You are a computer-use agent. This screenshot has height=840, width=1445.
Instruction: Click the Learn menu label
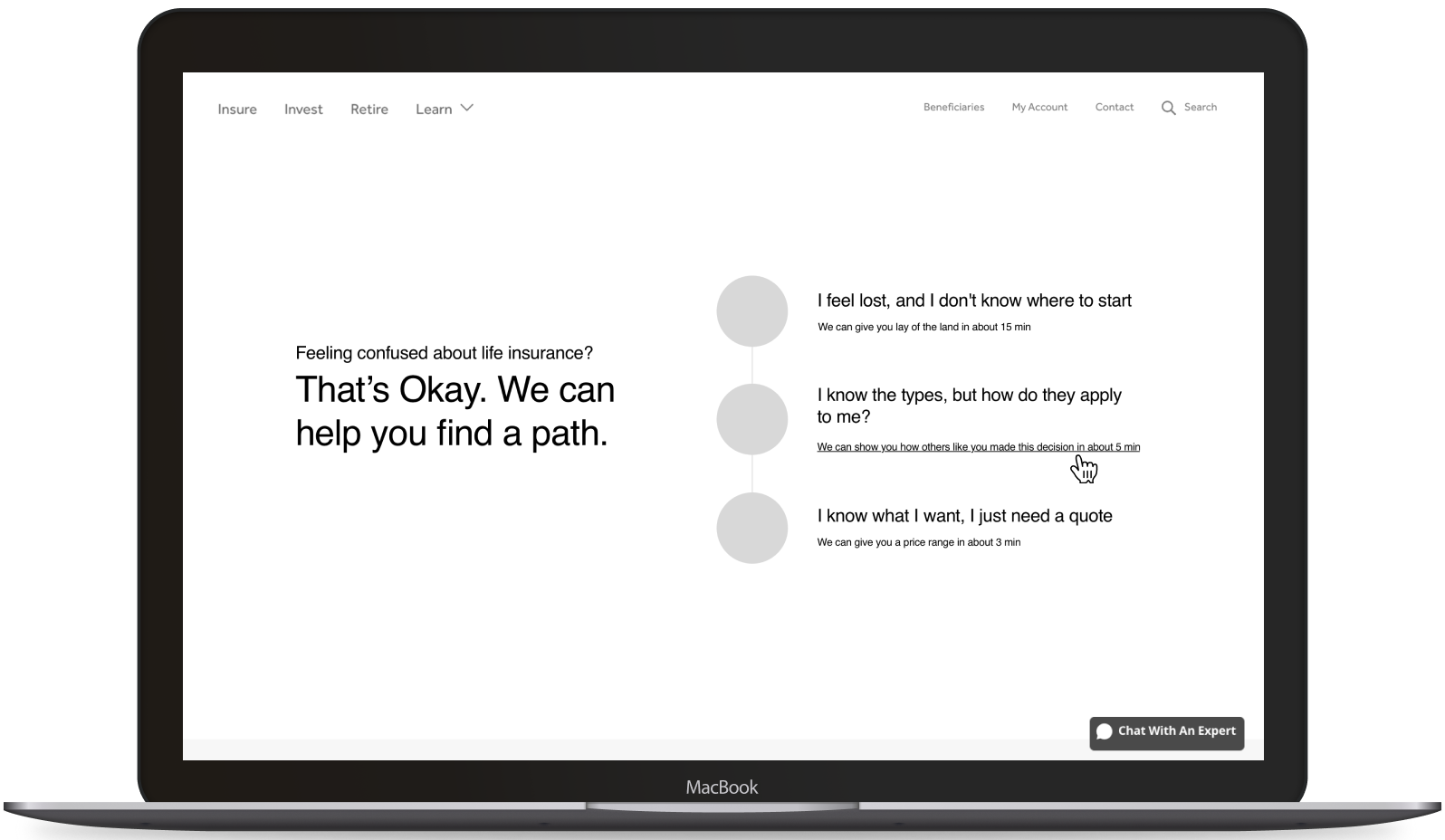coord(434,110)
